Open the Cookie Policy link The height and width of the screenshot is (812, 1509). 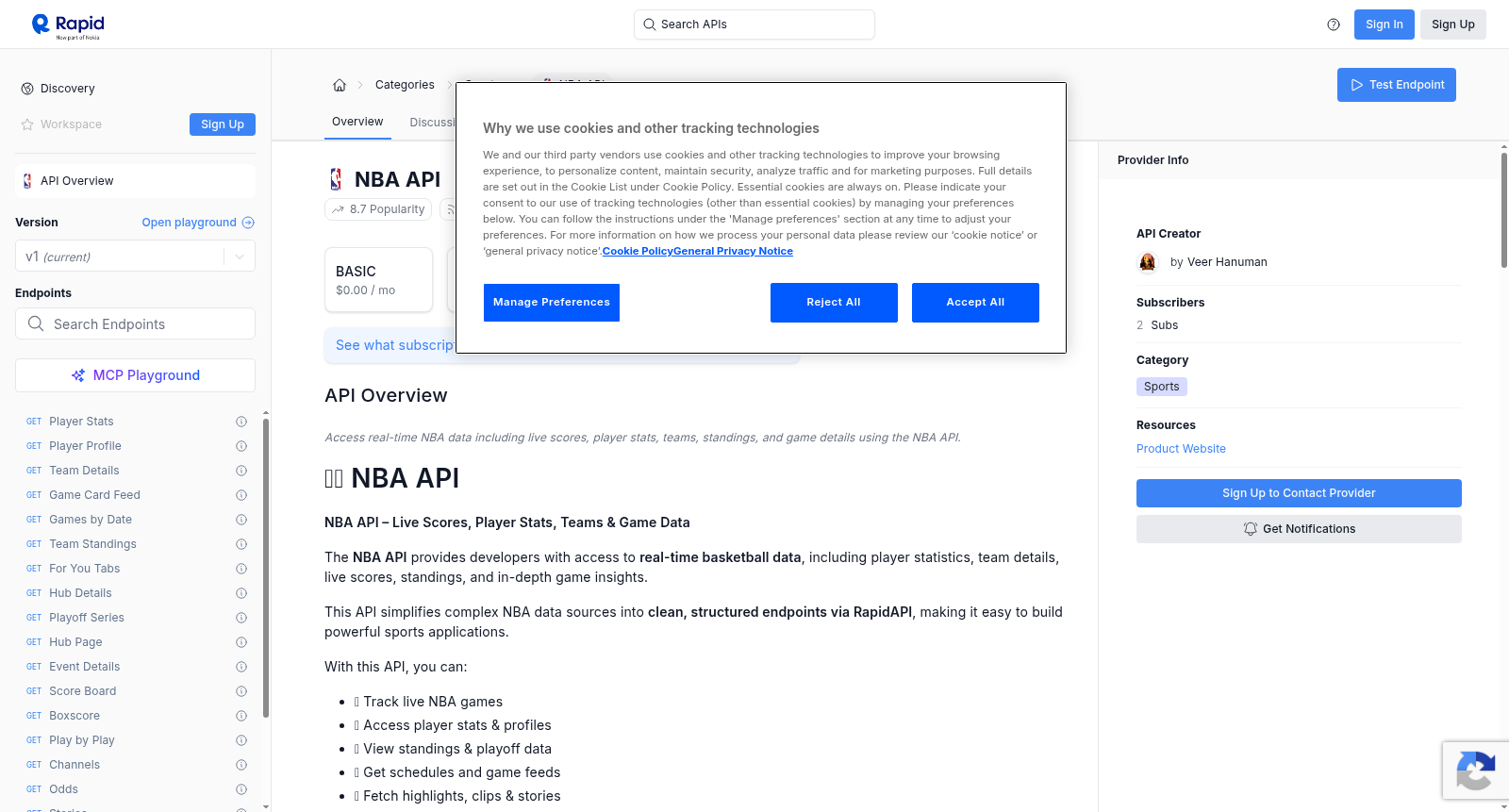[x=638, y=251]
